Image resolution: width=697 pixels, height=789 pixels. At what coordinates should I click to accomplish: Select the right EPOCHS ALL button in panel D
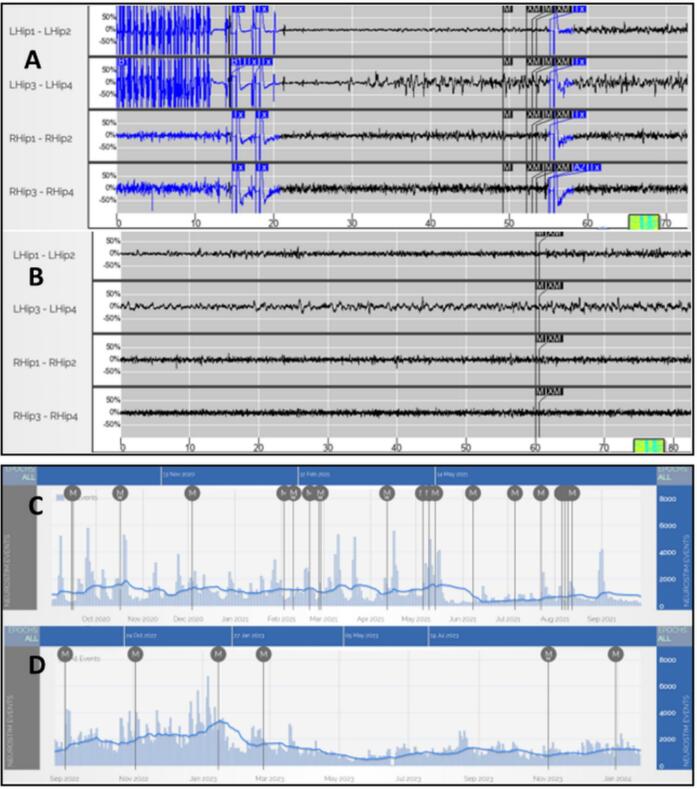pyautogui.click(x=674, y=636)
